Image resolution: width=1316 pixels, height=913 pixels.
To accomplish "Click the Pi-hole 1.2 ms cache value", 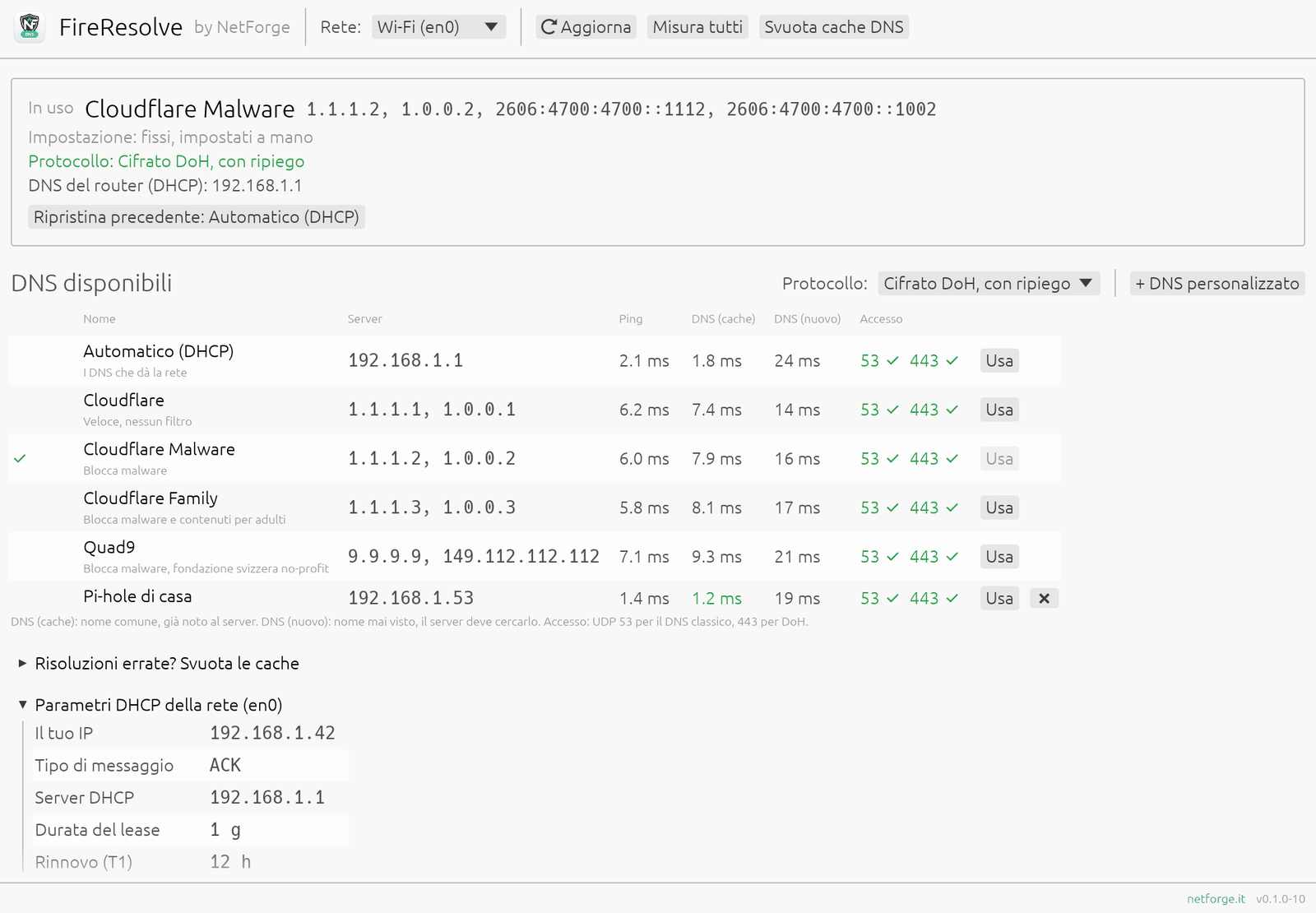I will (x=716, y=599).
